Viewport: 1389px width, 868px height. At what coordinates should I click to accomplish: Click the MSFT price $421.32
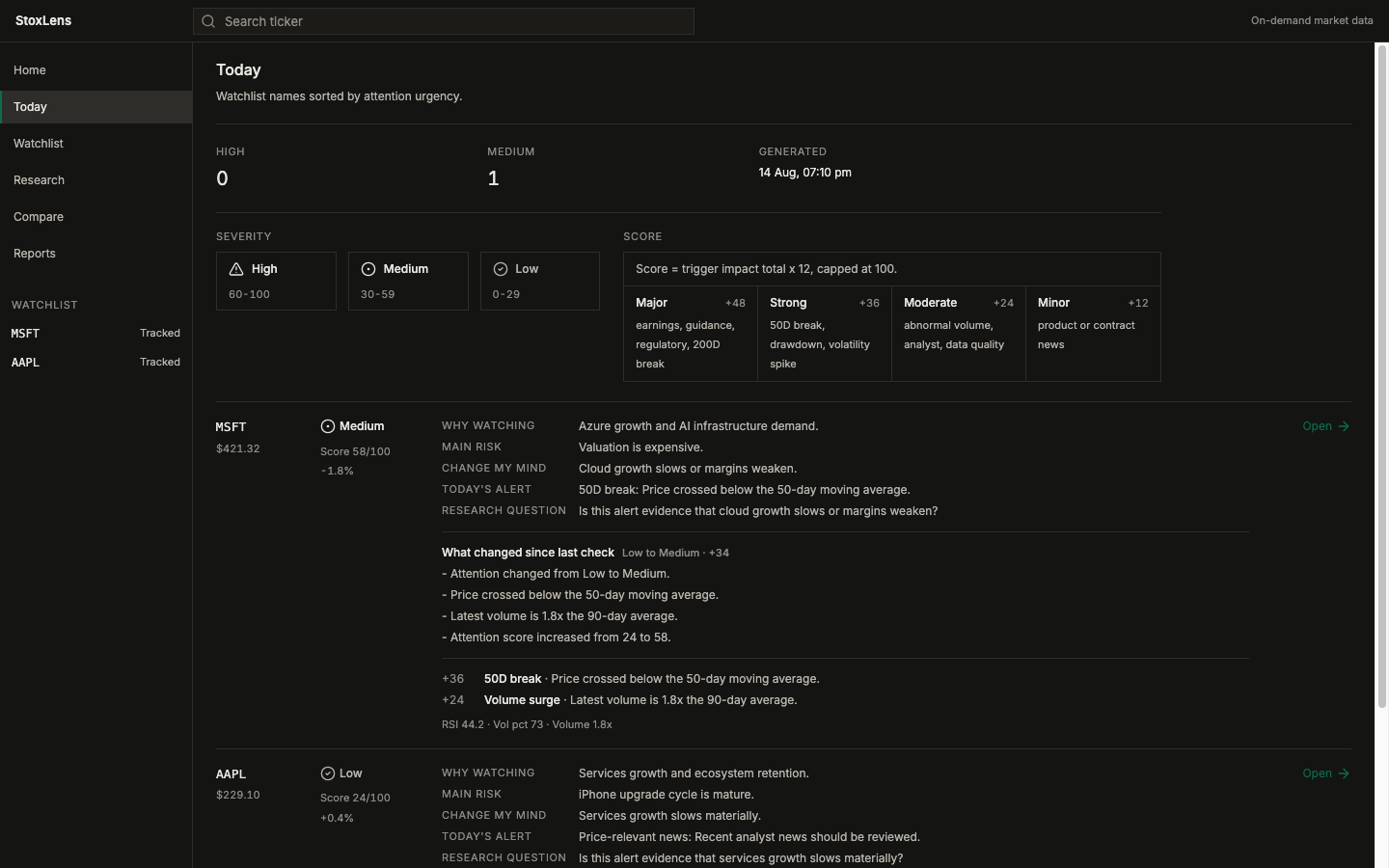238,448
